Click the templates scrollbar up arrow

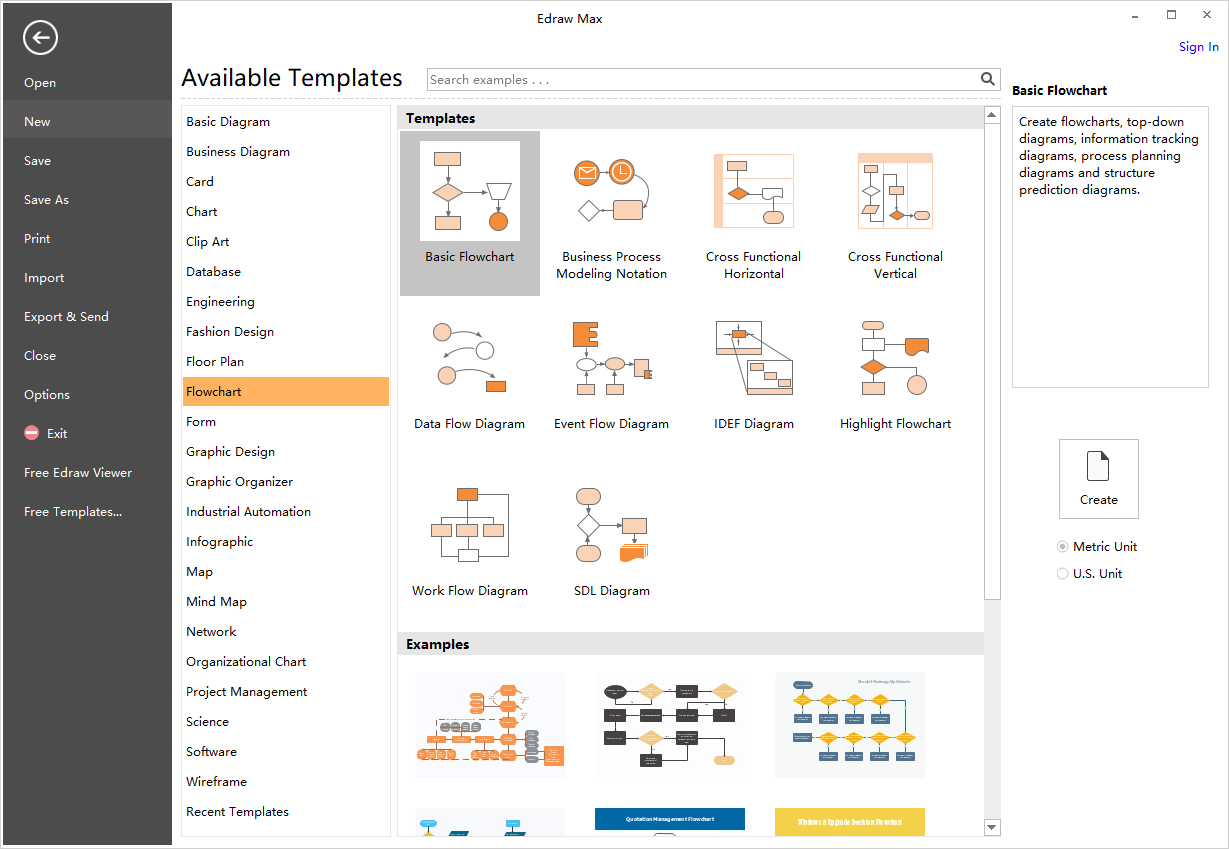pyautogui.click(x=992, y=115)
